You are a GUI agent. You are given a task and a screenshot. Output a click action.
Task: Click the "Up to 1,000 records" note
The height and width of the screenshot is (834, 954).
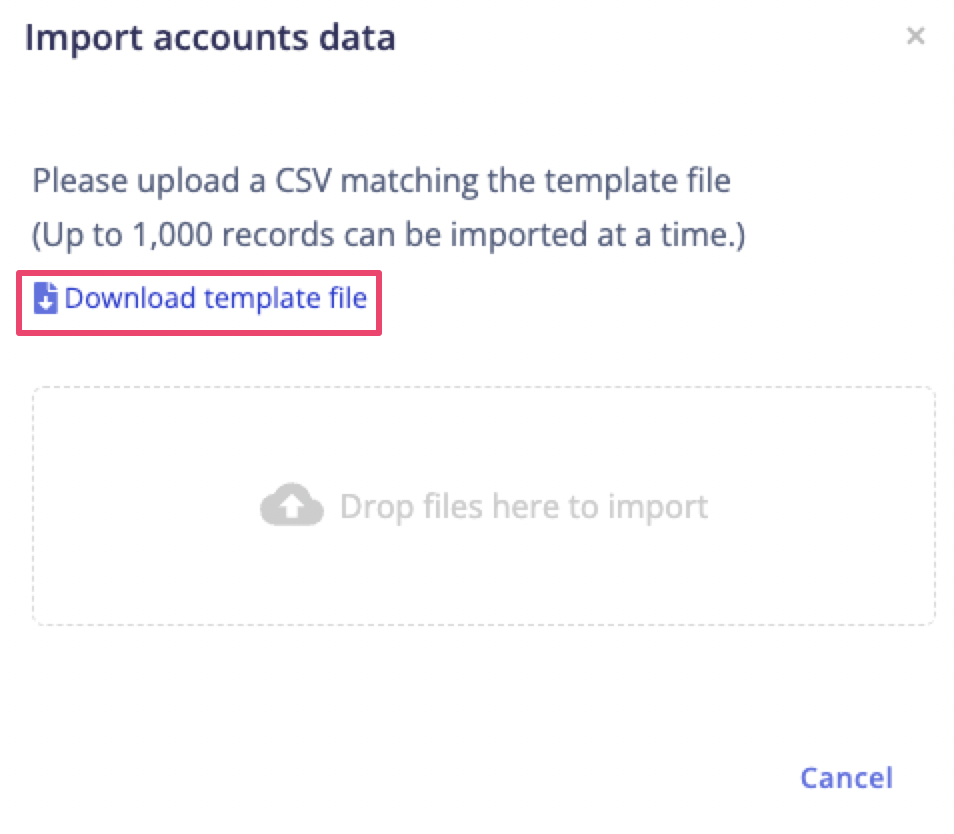388,237
